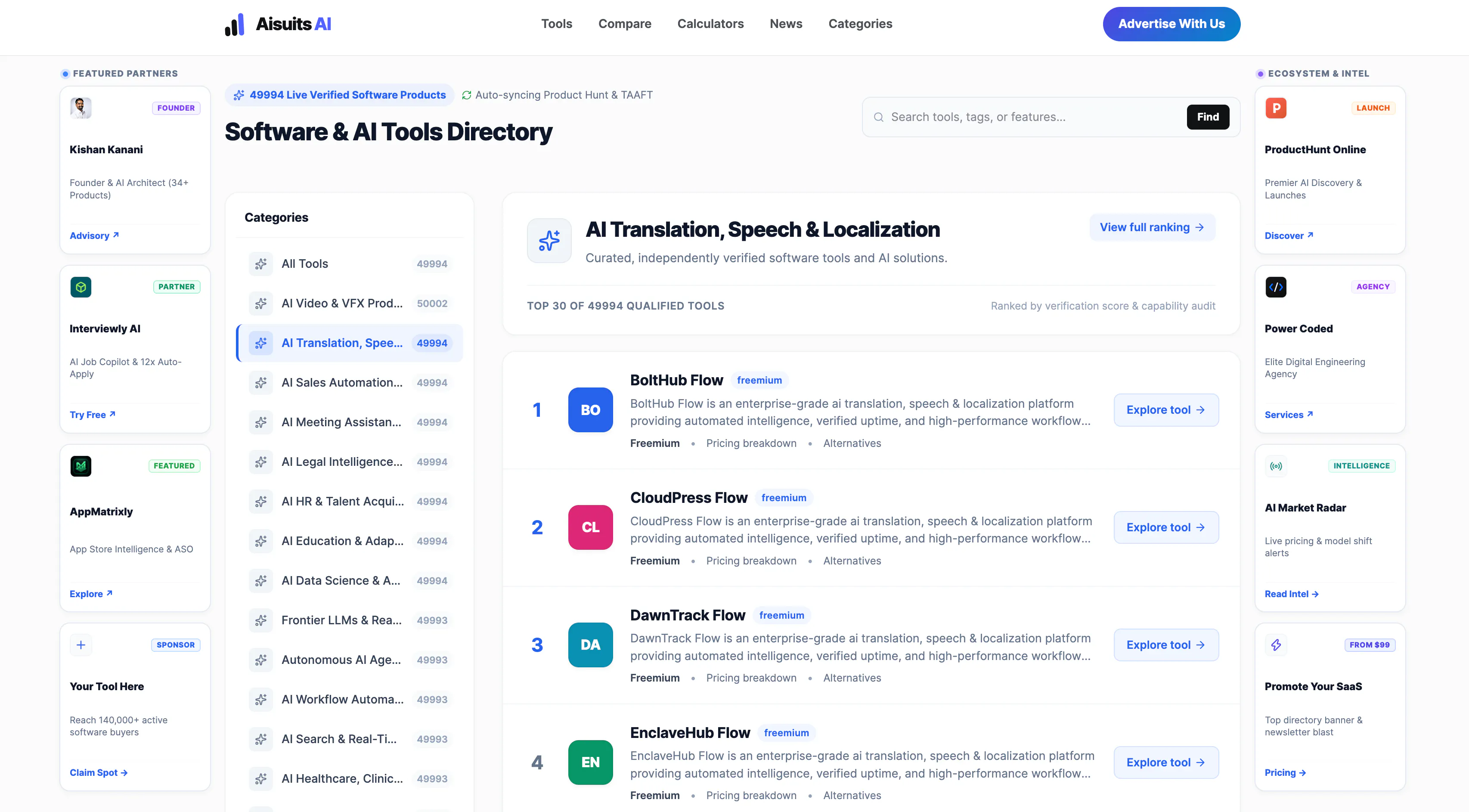Viewport: 1469px width, 812px height.
Task: Click the ProductHunt Online orange P icon
Action: 1276,108
